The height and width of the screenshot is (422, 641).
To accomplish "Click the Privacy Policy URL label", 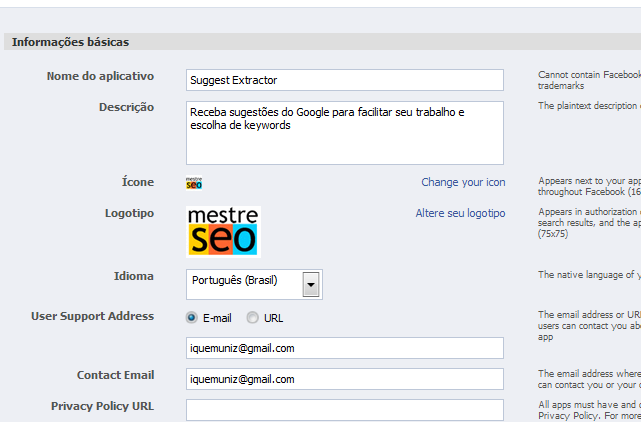I will click(x=102, y=406).
